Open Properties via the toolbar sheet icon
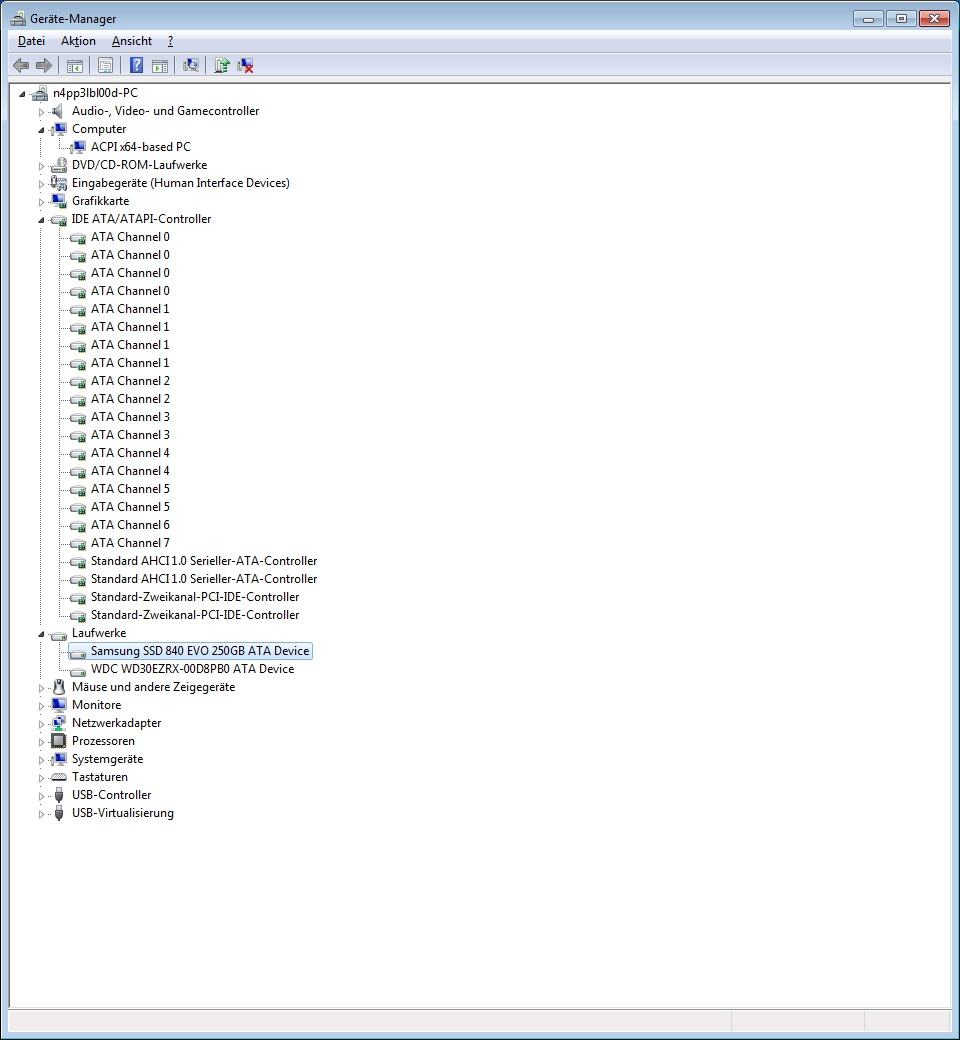This screenshot has height=1040, width=960. 105,65
